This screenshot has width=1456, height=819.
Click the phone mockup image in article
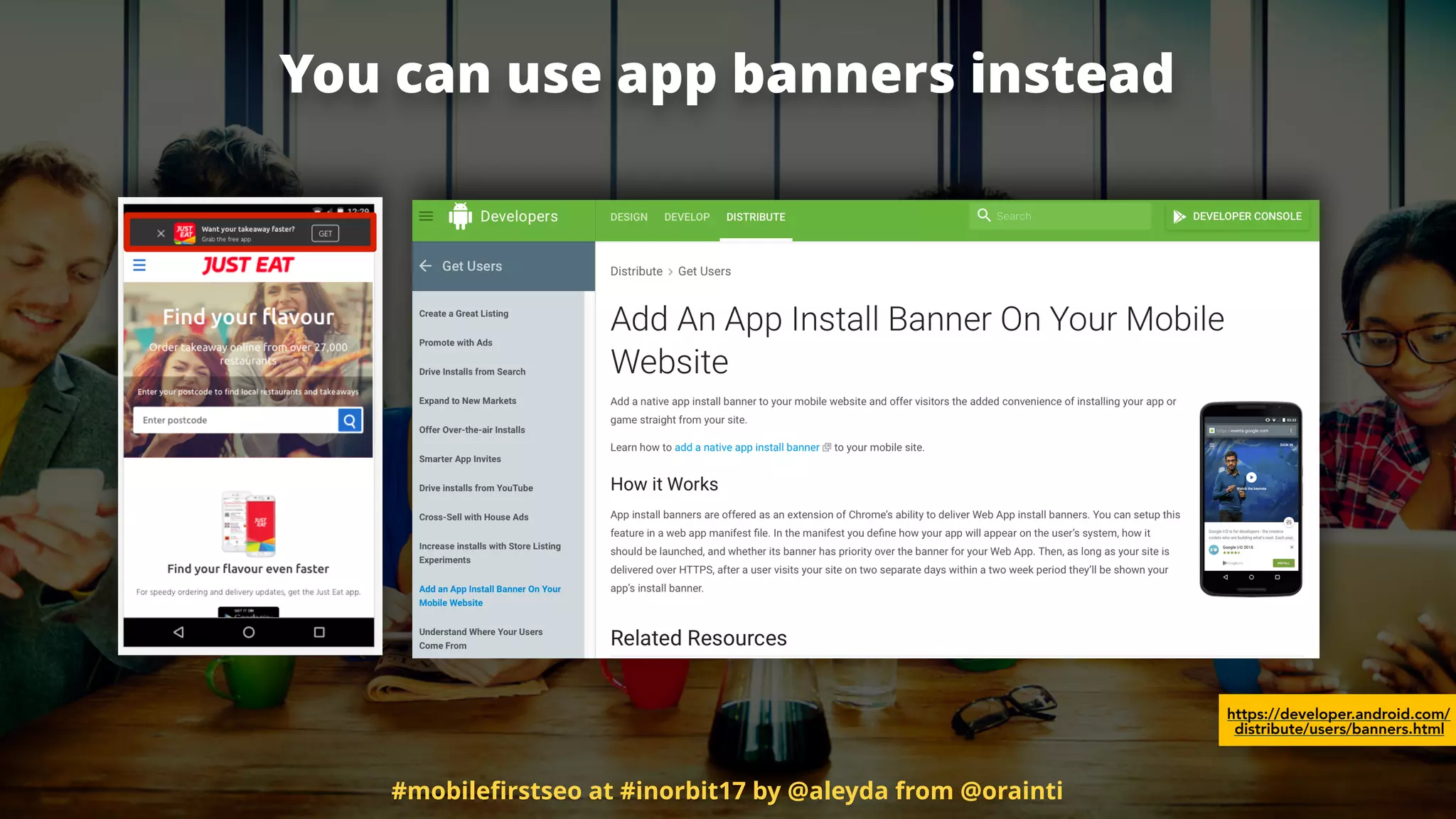(x=1251, y=499)
